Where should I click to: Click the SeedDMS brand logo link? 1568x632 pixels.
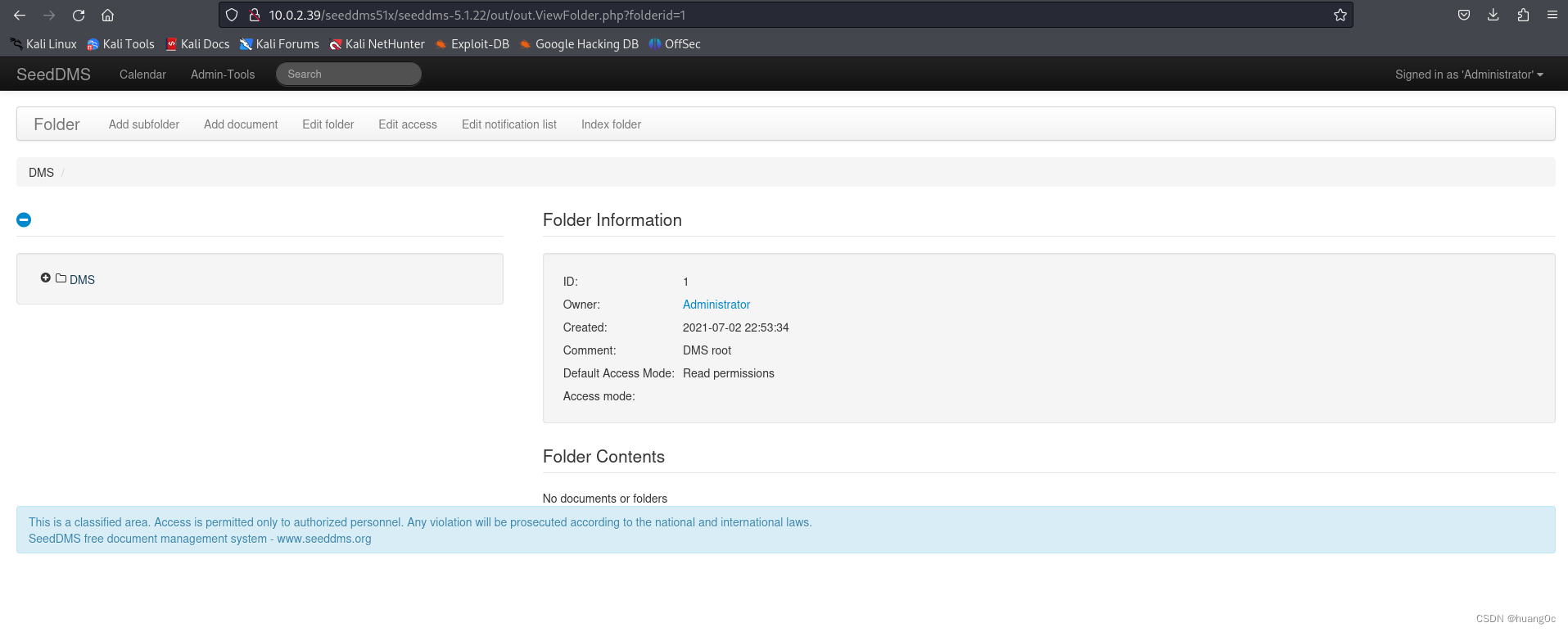(x=53, y=74)
